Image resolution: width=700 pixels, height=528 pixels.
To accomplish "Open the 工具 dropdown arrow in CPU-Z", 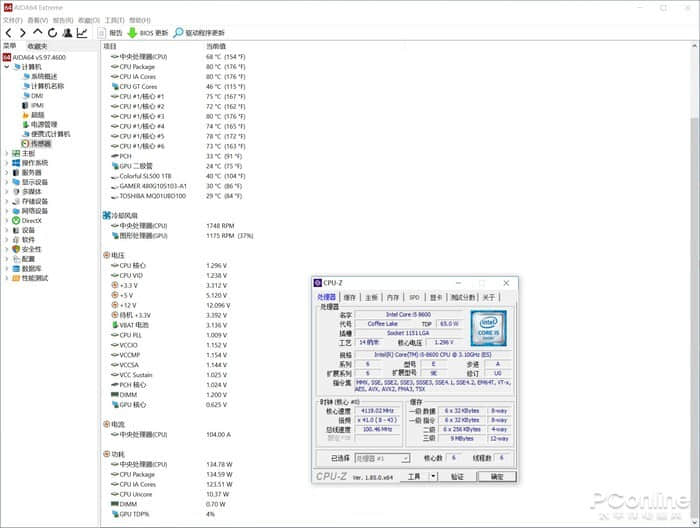I will click(x=433, y=477).
